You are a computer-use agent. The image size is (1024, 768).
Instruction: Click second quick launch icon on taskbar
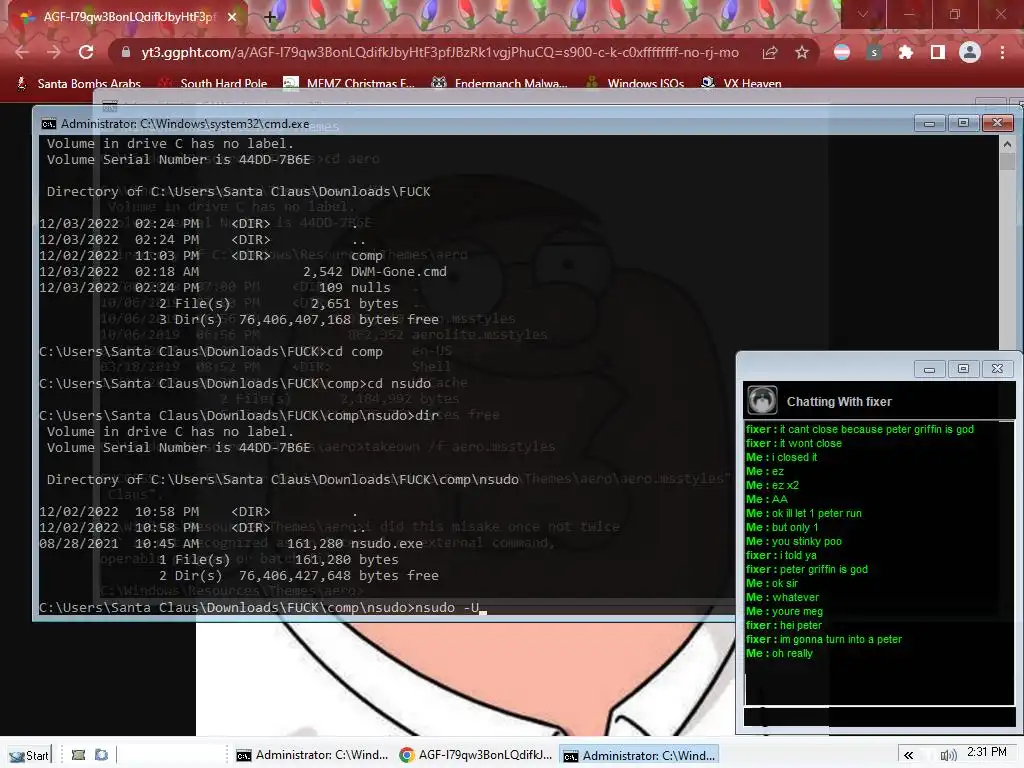coord(101,755)
